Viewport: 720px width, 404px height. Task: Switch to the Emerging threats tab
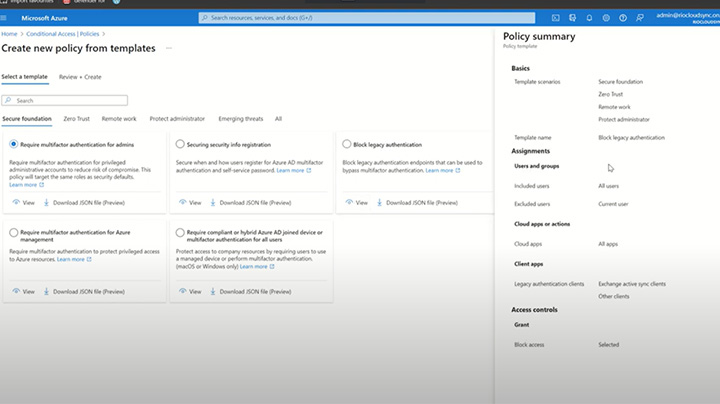[240, 118]
